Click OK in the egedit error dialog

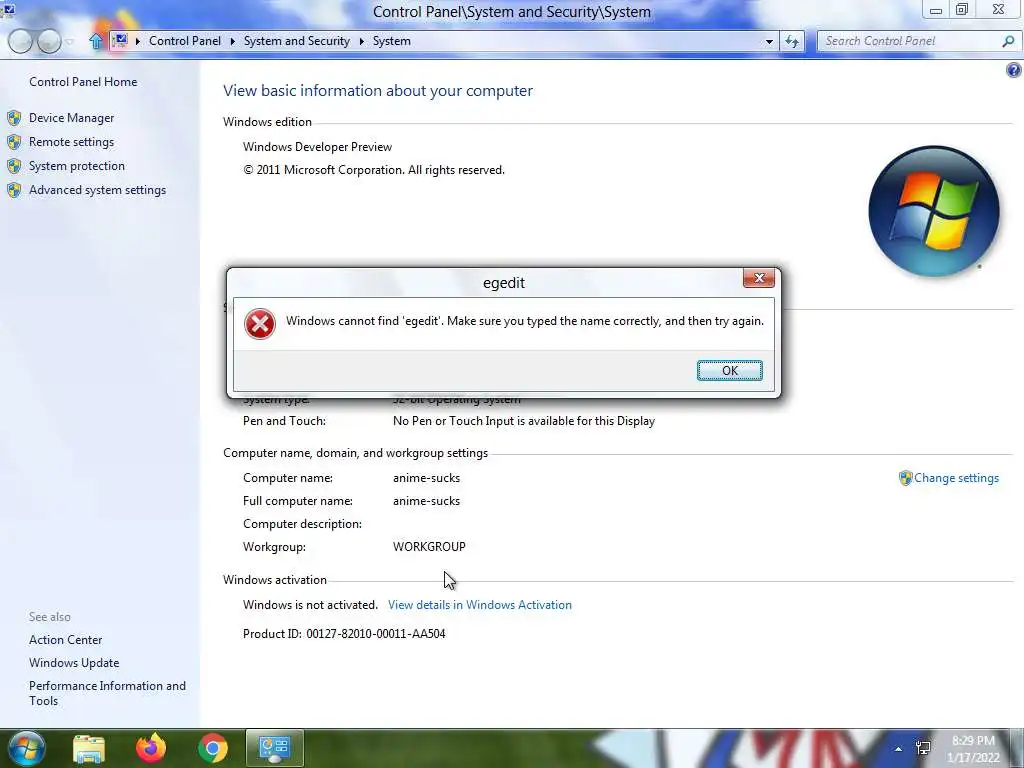coord(729,370)
